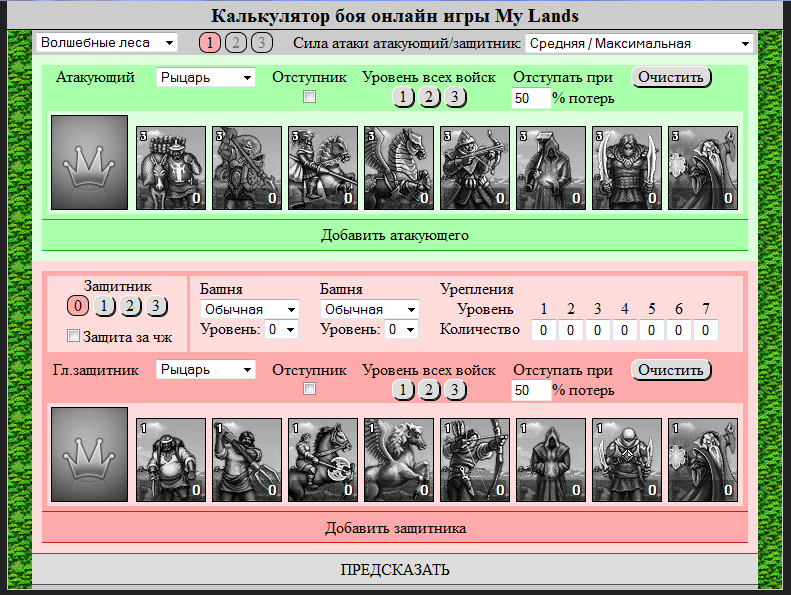Click attacker bearded mage unit
791x595 pixels.
click(703, 168)
